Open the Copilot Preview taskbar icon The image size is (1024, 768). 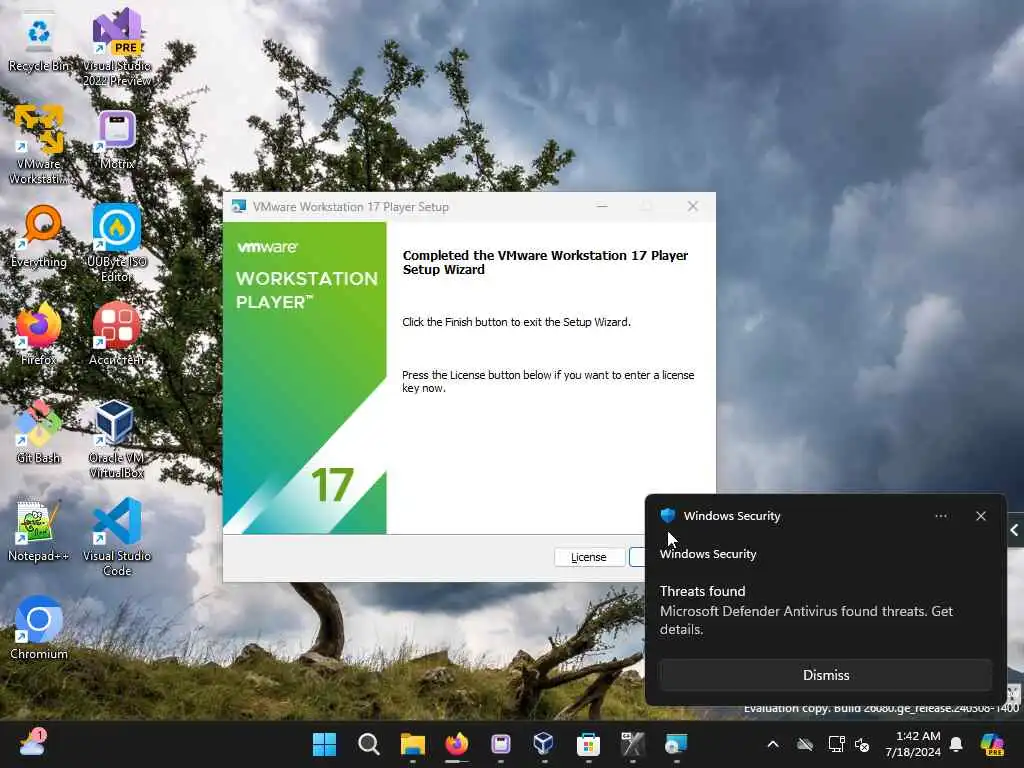(x=993, y=744)
